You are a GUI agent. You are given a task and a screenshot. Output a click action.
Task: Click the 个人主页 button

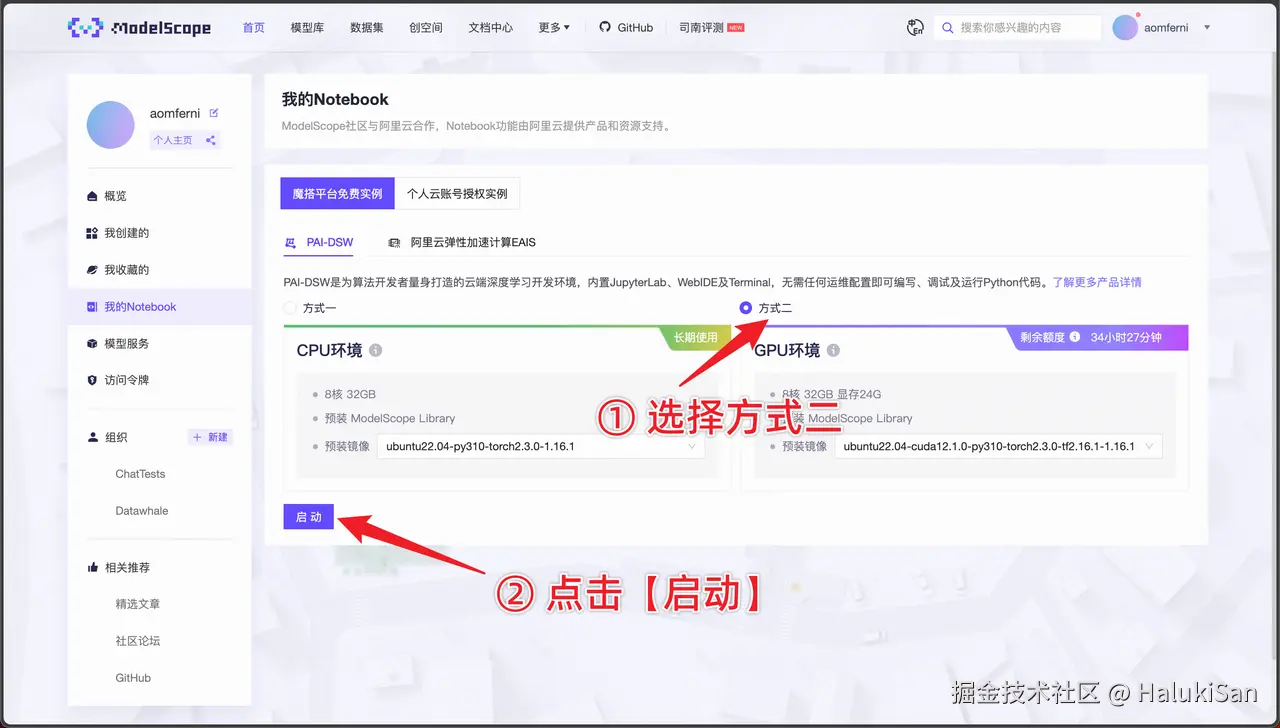tap(173, 140)
